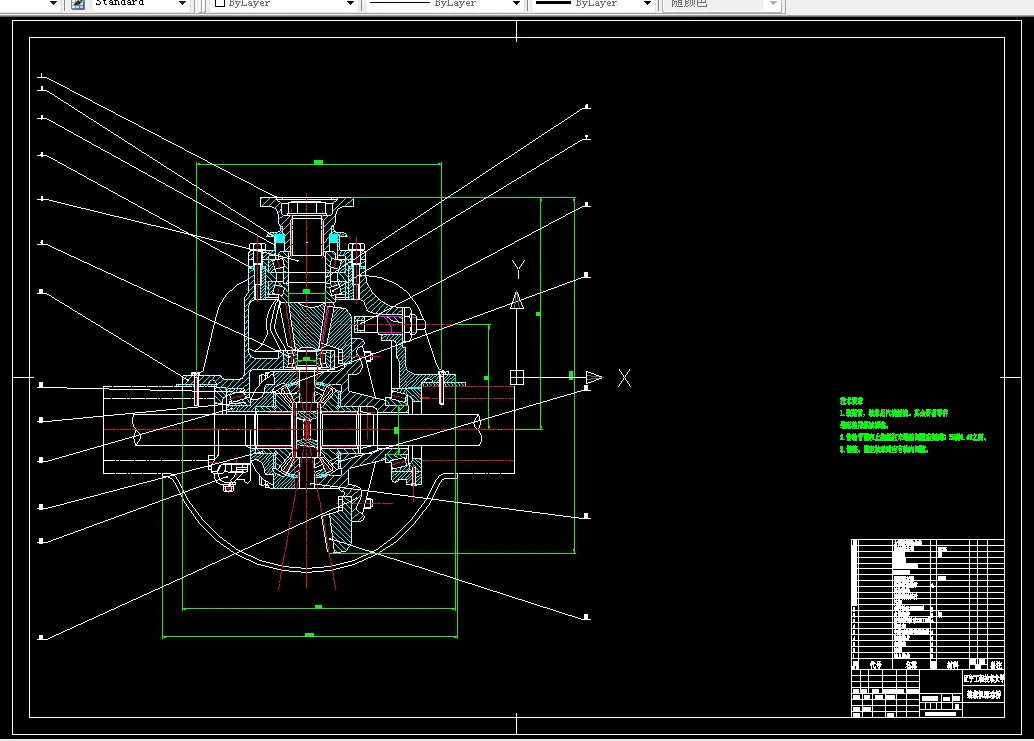Click the hex nut on top of the pinion shaft
This screenshot has height=741, width=1034.
307,209
